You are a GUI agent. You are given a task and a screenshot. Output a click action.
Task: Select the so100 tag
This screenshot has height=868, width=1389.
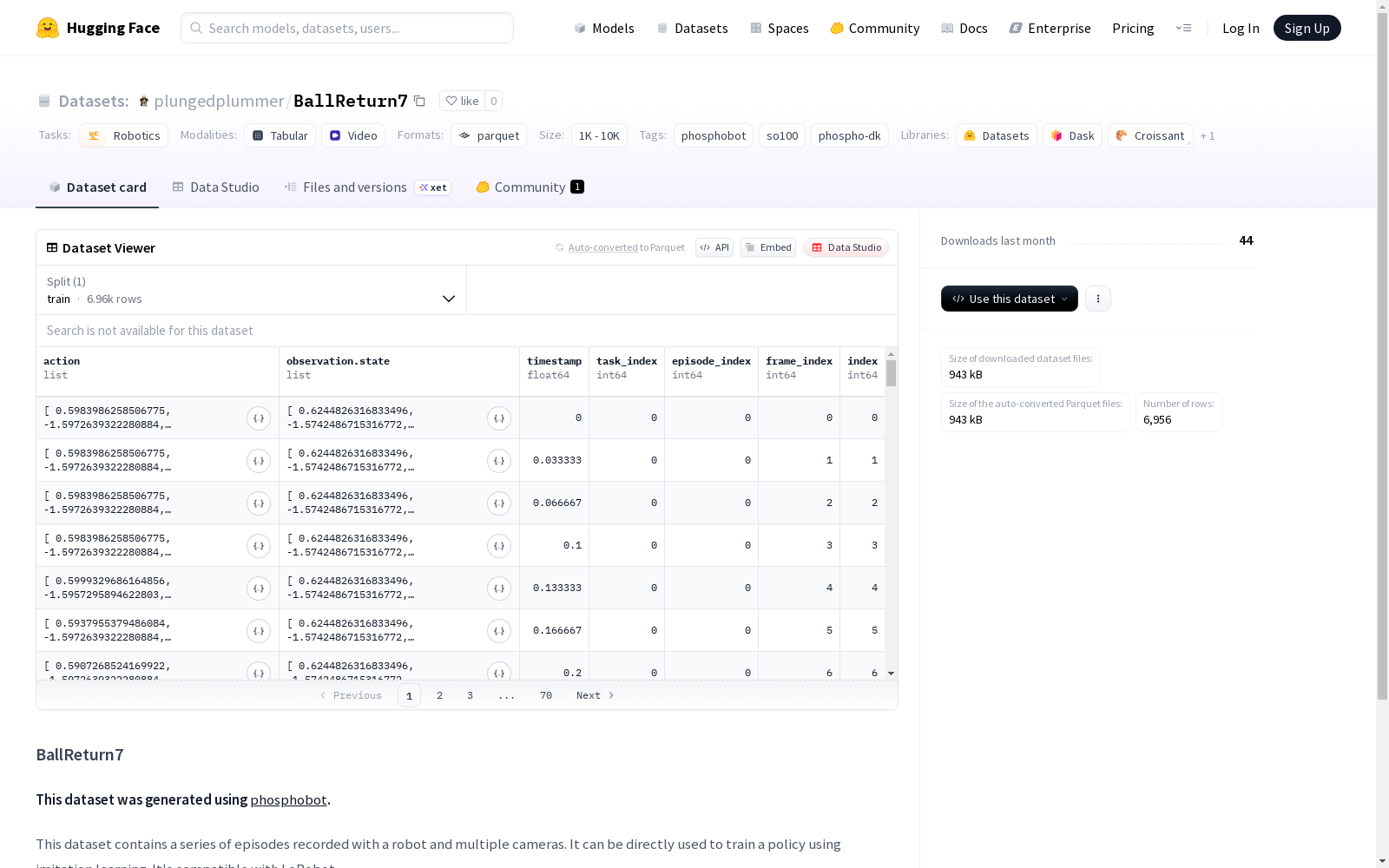pyautogui.click(x=782, y=135)
